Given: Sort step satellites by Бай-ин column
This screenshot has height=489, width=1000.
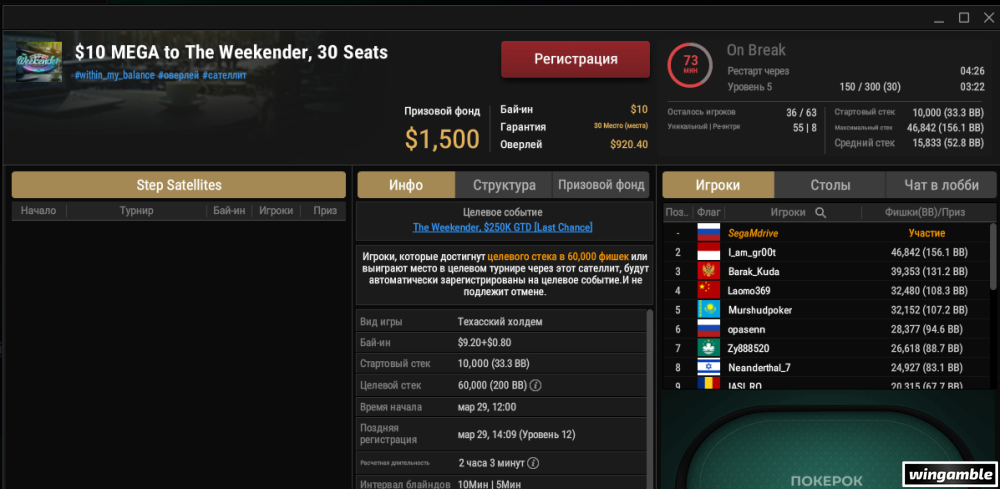Looking at the screenshot, I should (x=229, y=211).
